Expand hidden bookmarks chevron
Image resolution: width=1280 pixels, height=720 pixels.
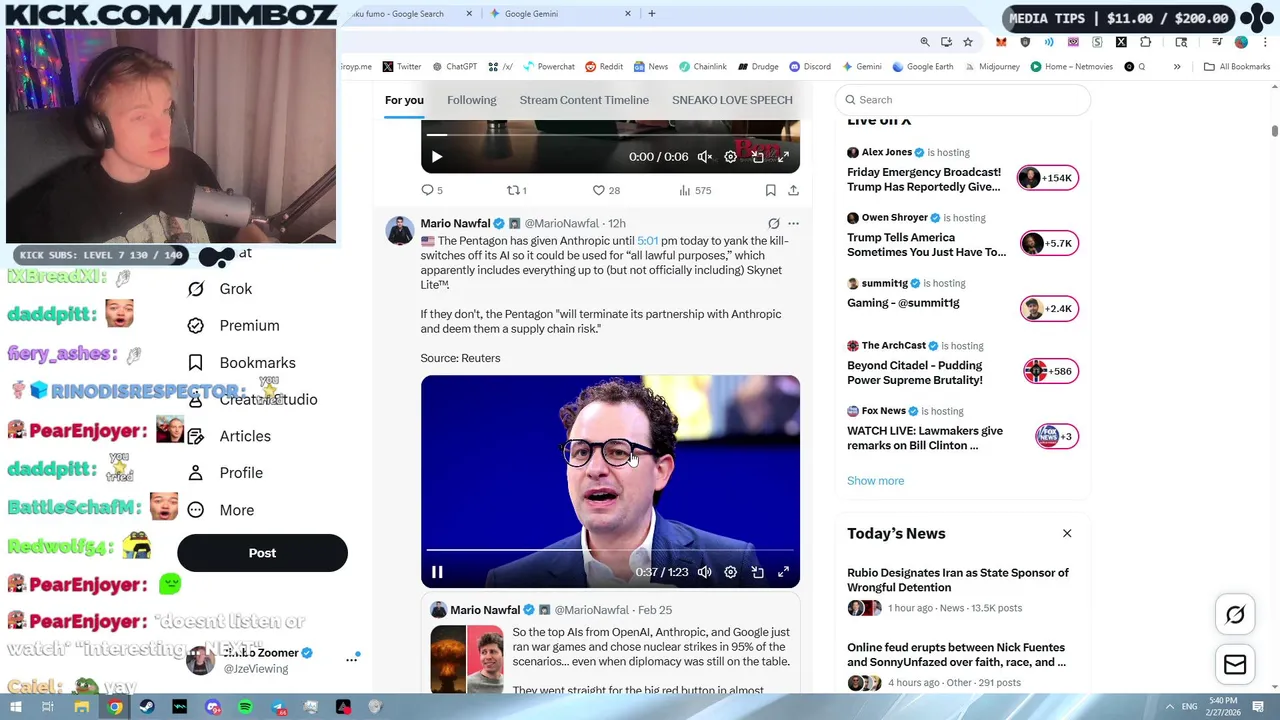click(x=1177, y=67)
